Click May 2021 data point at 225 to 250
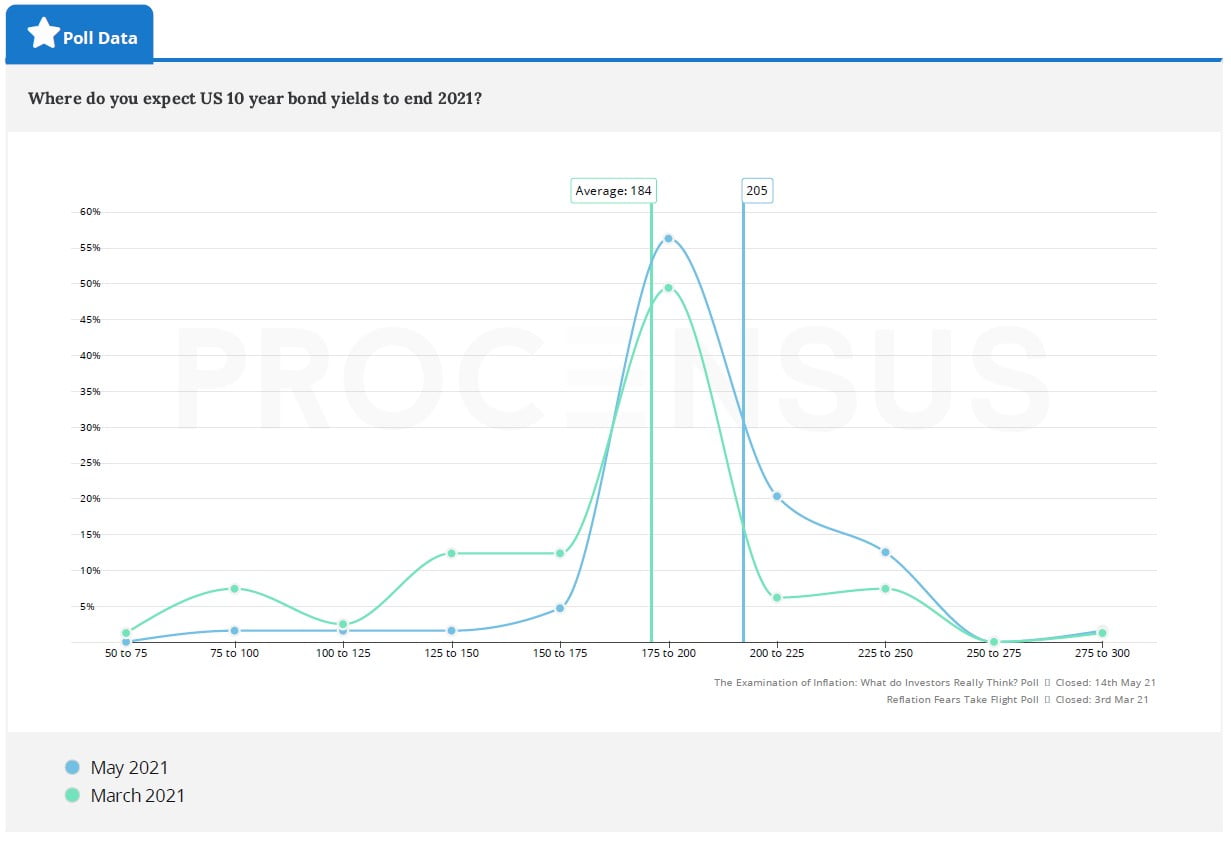 pyautogui.click(x=885, y=552)
